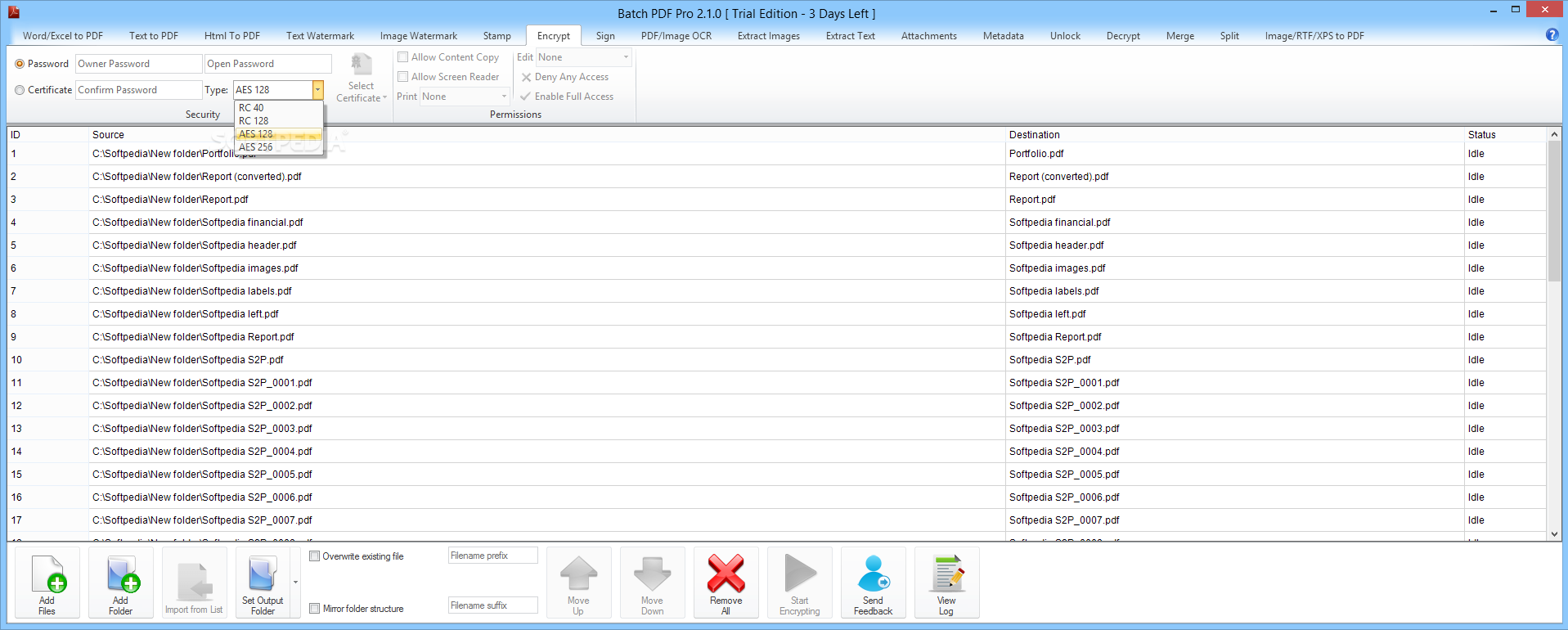
Task: Click the Move Down arrow icon
Action: tap(652, 574)
